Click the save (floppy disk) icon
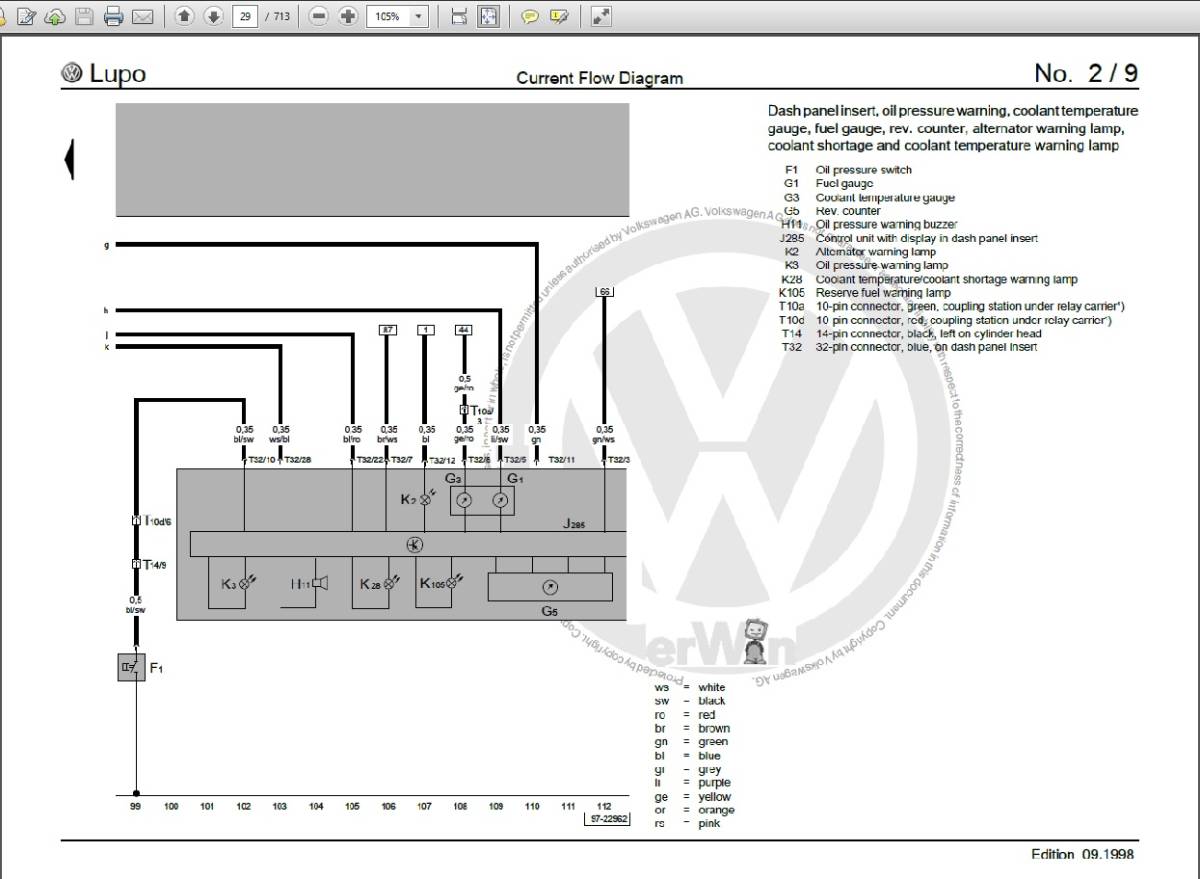The image size is (1200, 879). (x=84, y=16)
